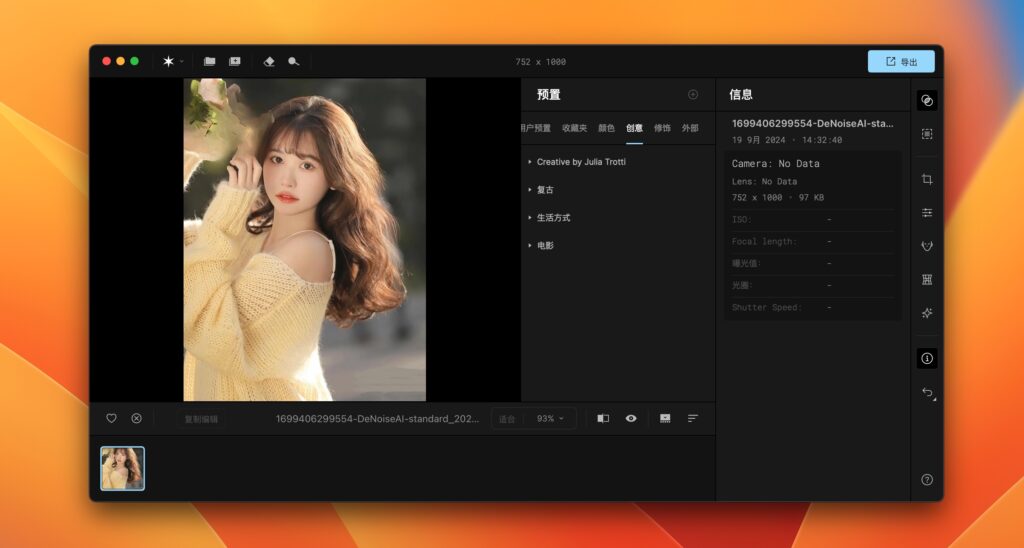Image resolution: width=1024 pixels, height=548 pixels.
Task: Open the 93% zoom dropdown
Action: 550,419
